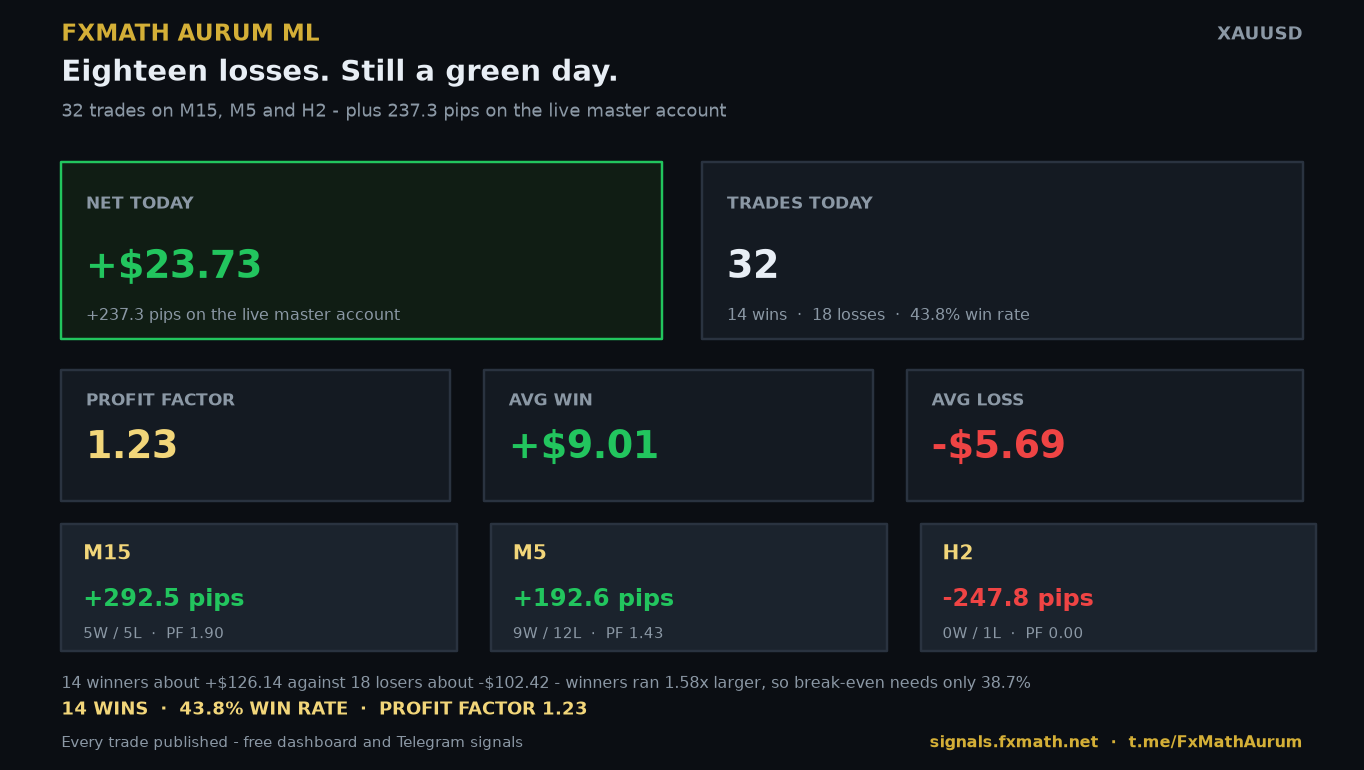Select the -247.8 pips H2 result
1364x770 pixels.
click(1018, 599)
